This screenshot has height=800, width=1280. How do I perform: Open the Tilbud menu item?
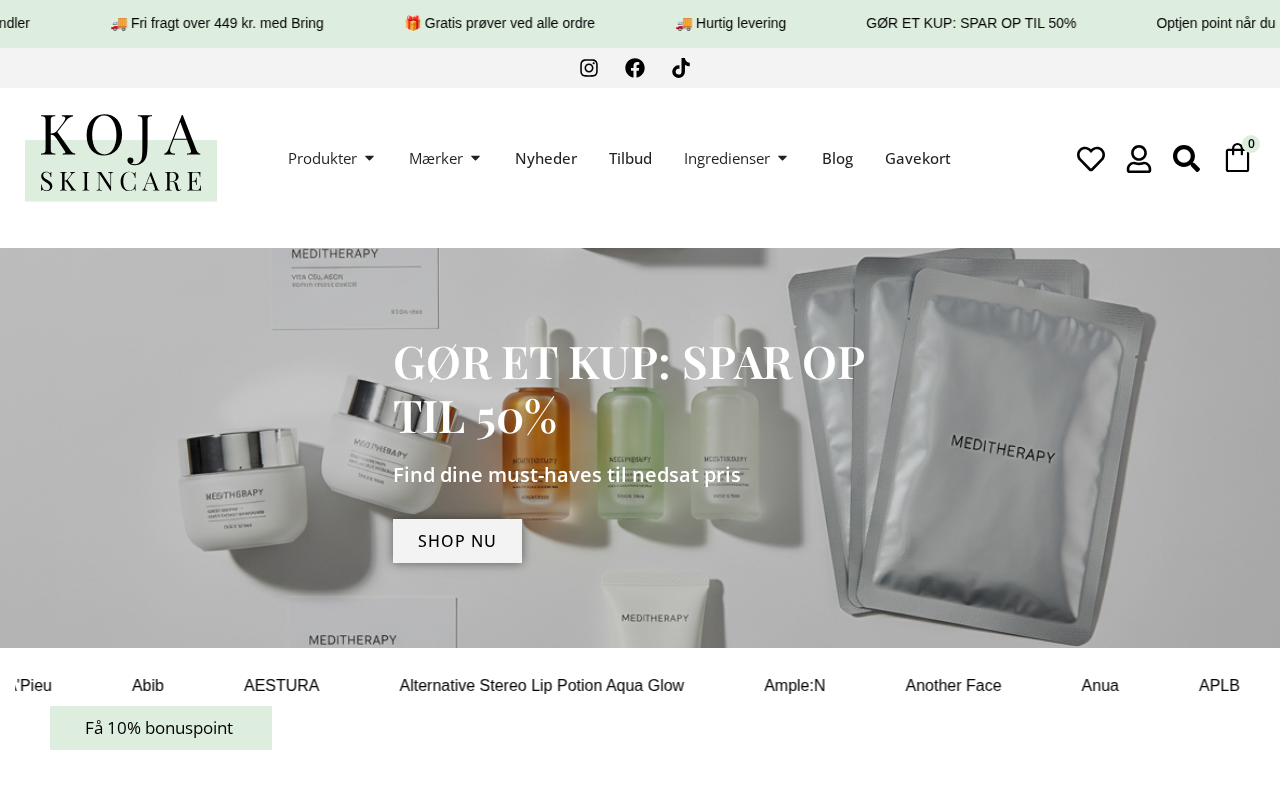point(630,158)
